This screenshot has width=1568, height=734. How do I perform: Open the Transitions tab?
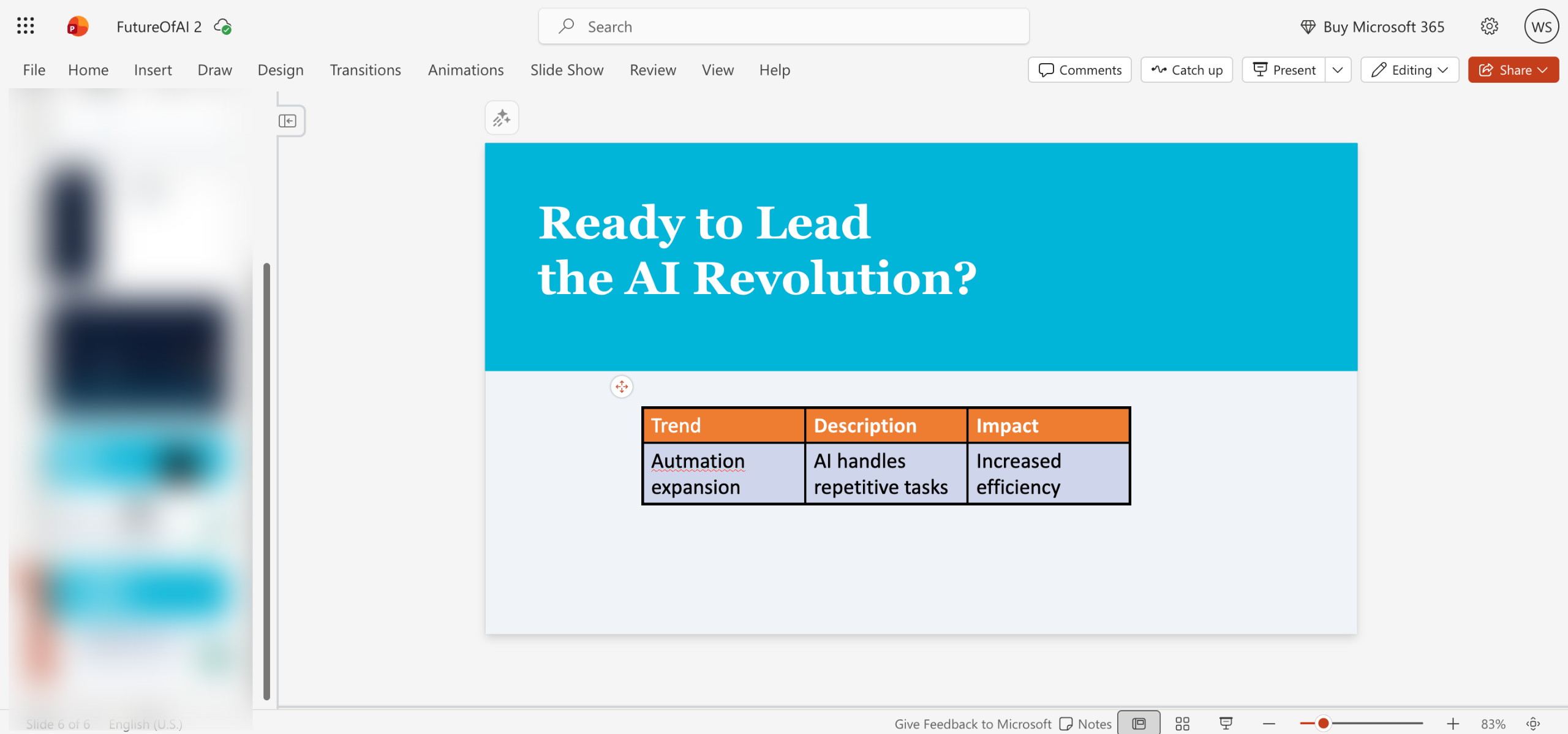click(365, 70)
